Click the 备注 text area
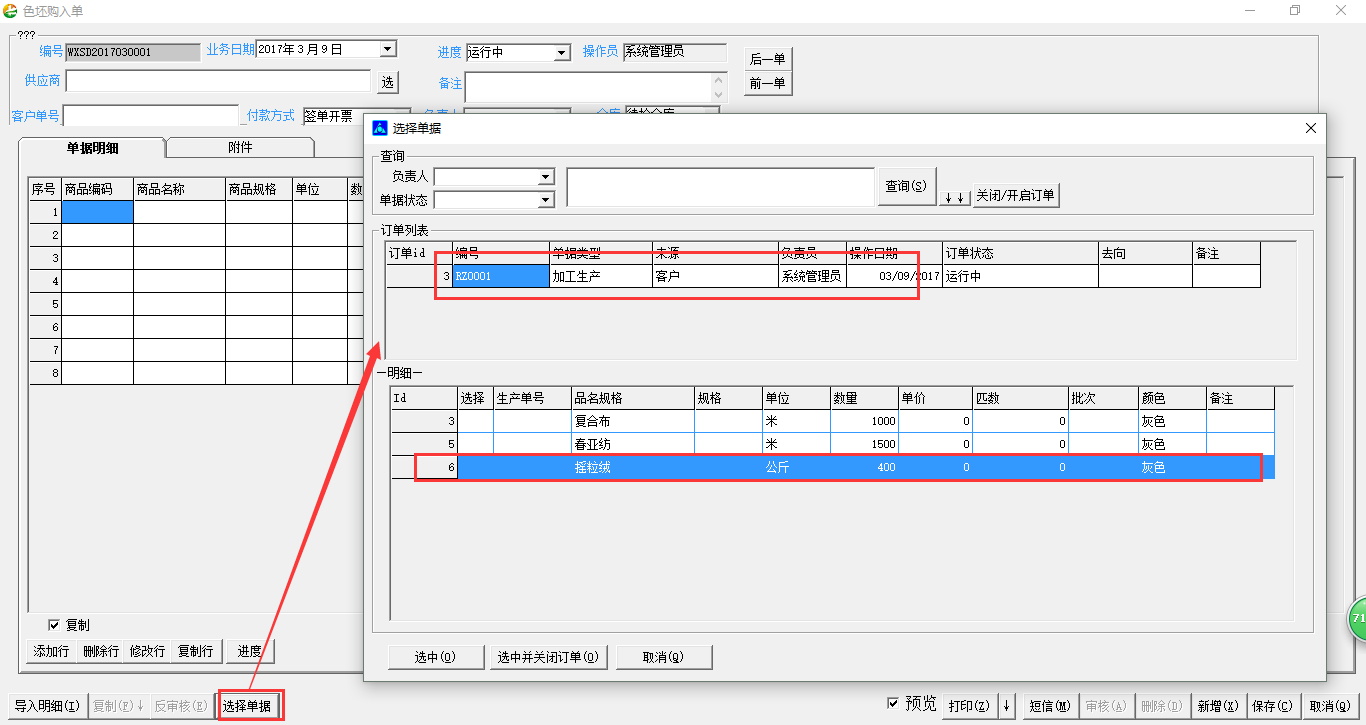Image resolution: width=1366 pixels, height=725 pixels. pos(589,86)
